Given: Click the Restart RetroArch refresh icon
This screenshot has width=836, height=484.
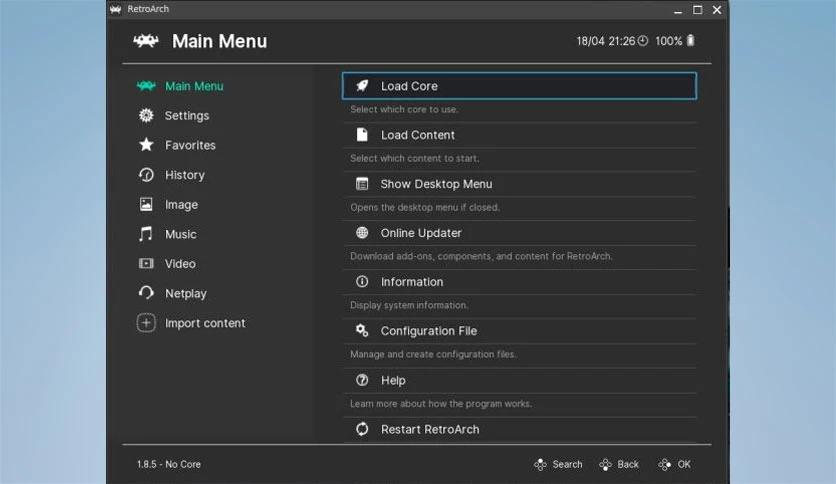Looking at the screenshot, I should tap(362, 429).
